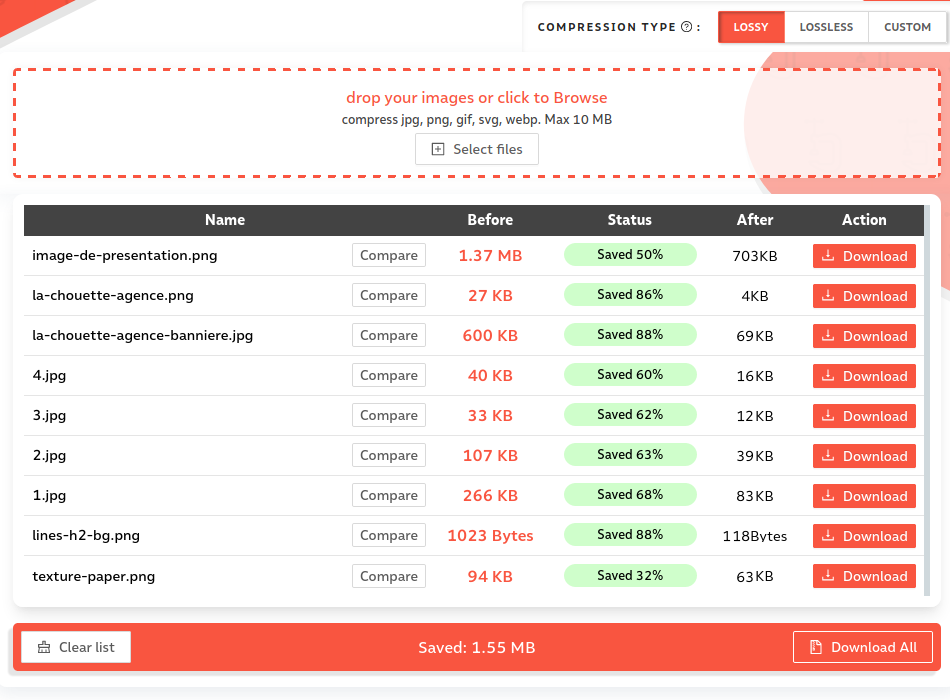Click the drop images Browse area text
This screenshot has width=950, height=700.
point(476,98)
